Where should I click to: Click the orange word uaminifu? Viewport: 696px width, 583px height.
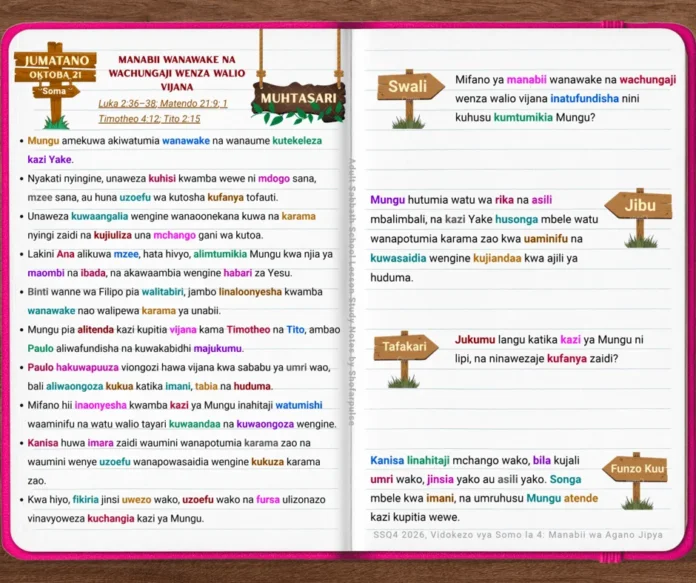(x=546, y=239)
